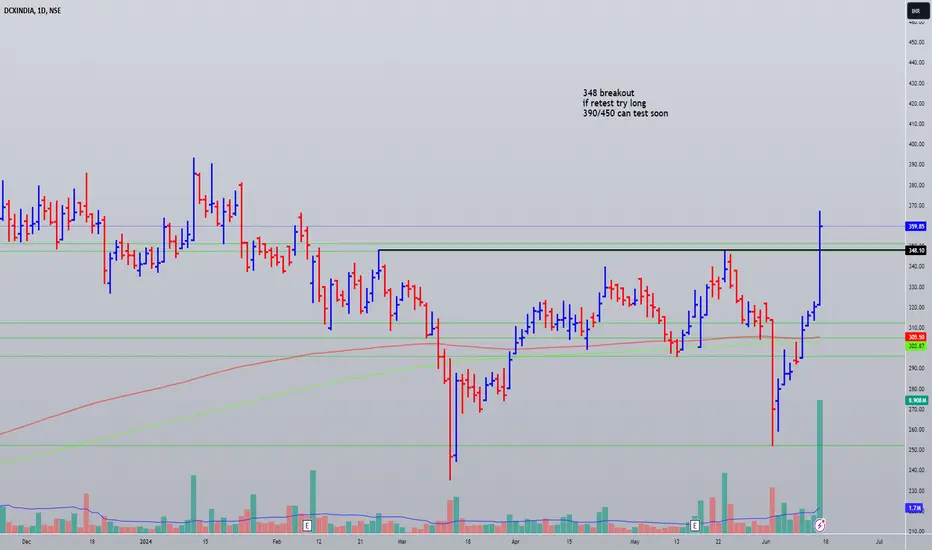Click the DCXINDIA, 1D, NSE chart title

coord(32,11)
